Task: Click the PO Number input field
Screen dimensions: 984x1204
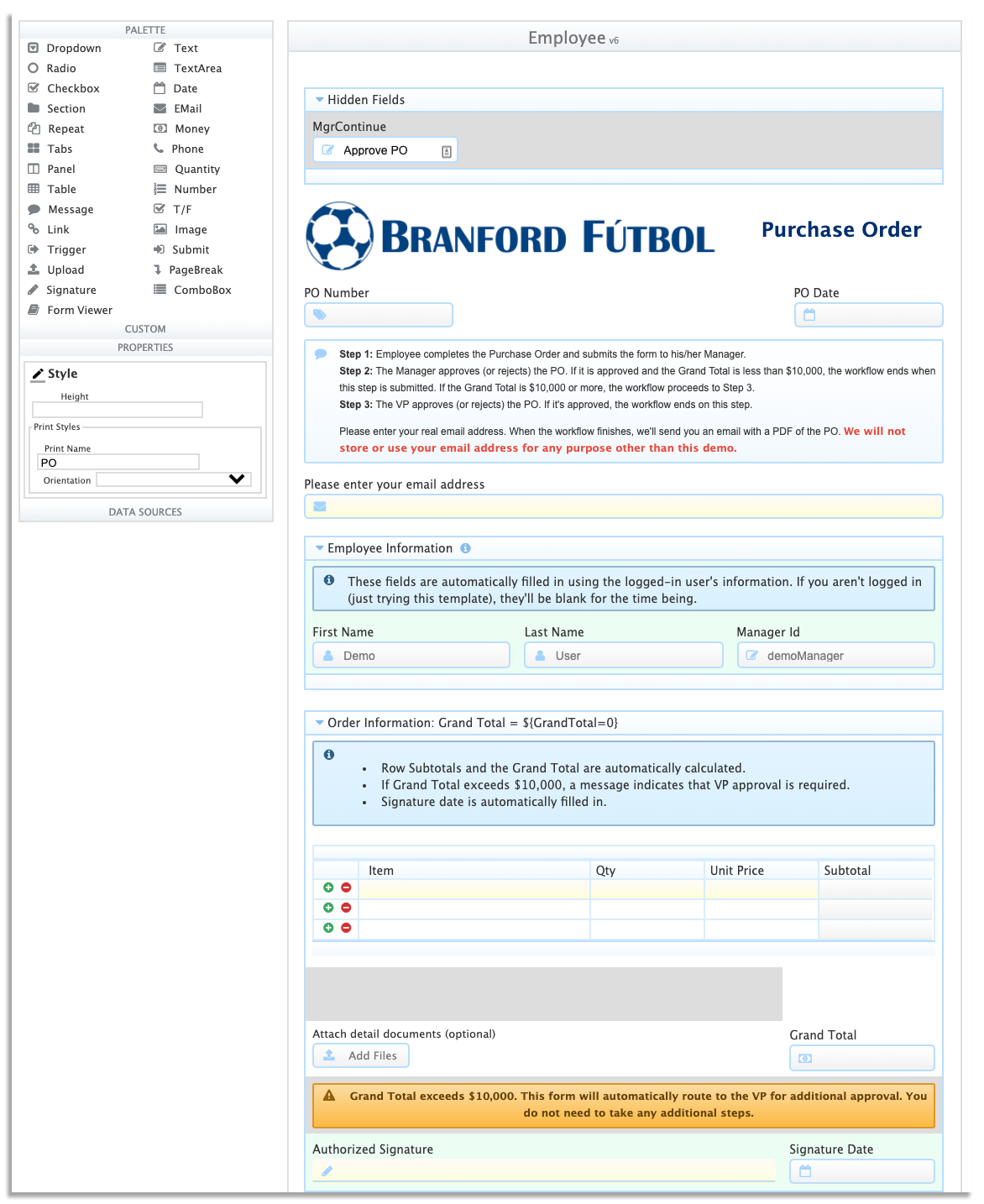Action: [x=379, y=315]
